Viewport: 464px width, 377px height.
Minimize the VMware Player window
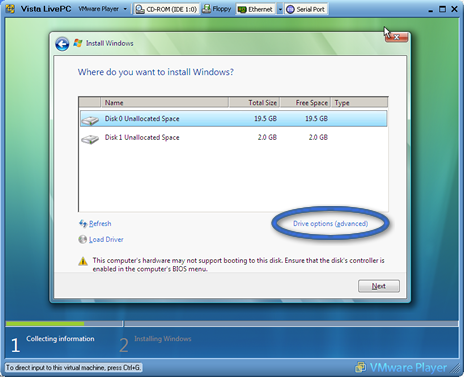click(430, 10)
